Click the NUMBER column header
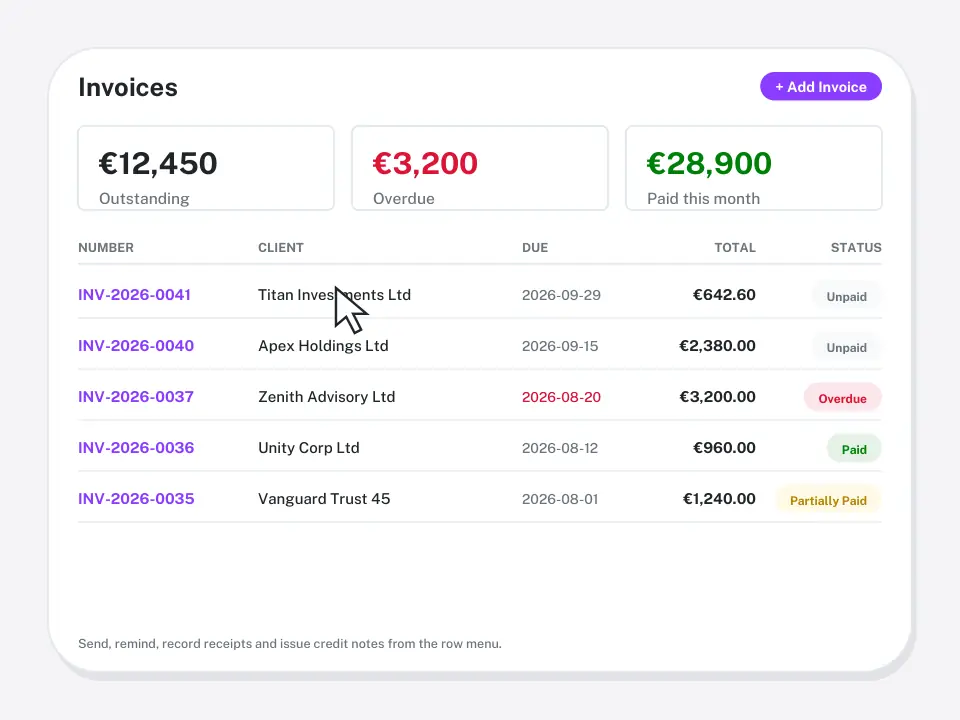The width and height of the screenshot is (960, 720). [x=106, y=248]
